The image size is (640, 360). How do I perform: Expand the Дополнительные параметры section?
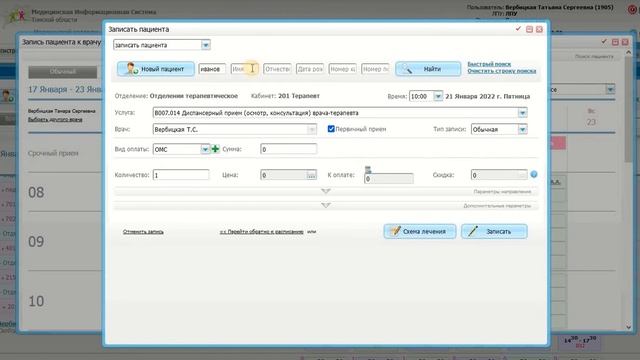click(x=326, y=205)
